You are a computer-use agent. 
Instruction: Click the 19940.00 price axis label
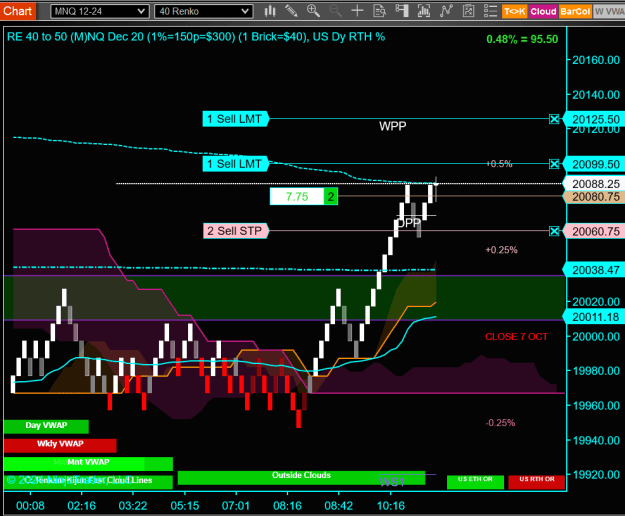coord(596,440)
